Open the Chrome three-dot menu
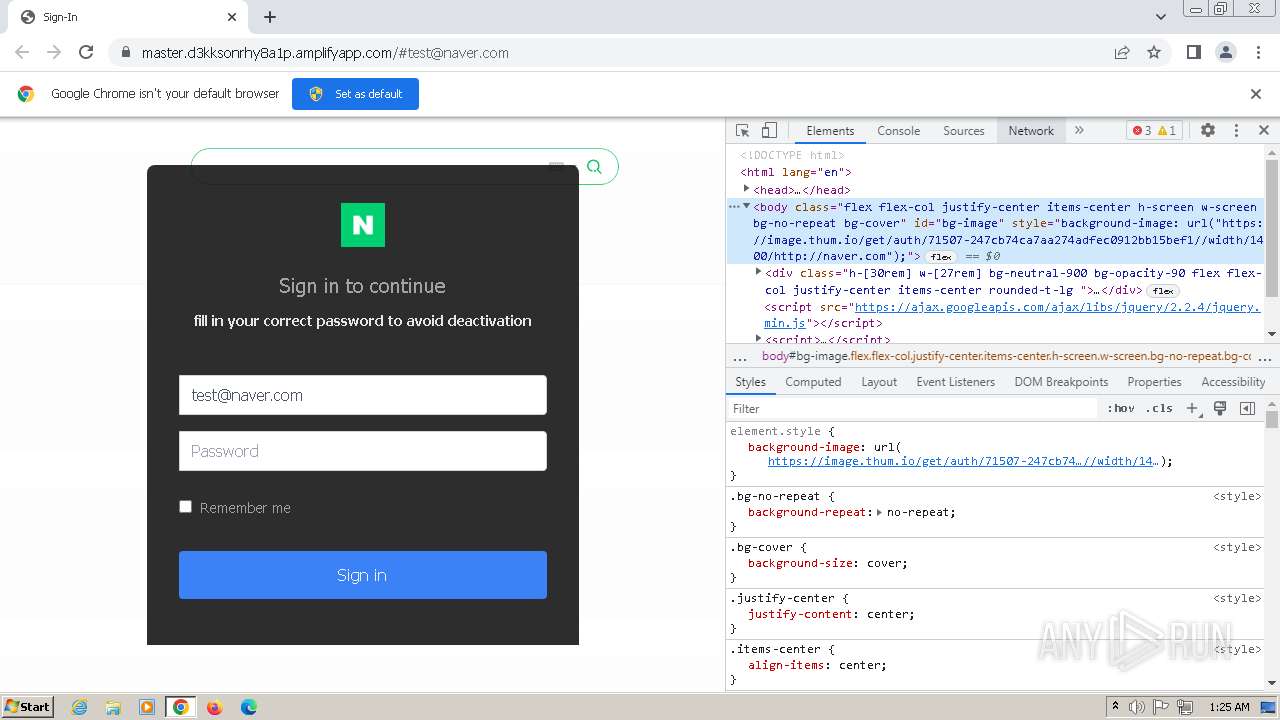This screenshot has height=720, width=1280. pos(1258,53)
